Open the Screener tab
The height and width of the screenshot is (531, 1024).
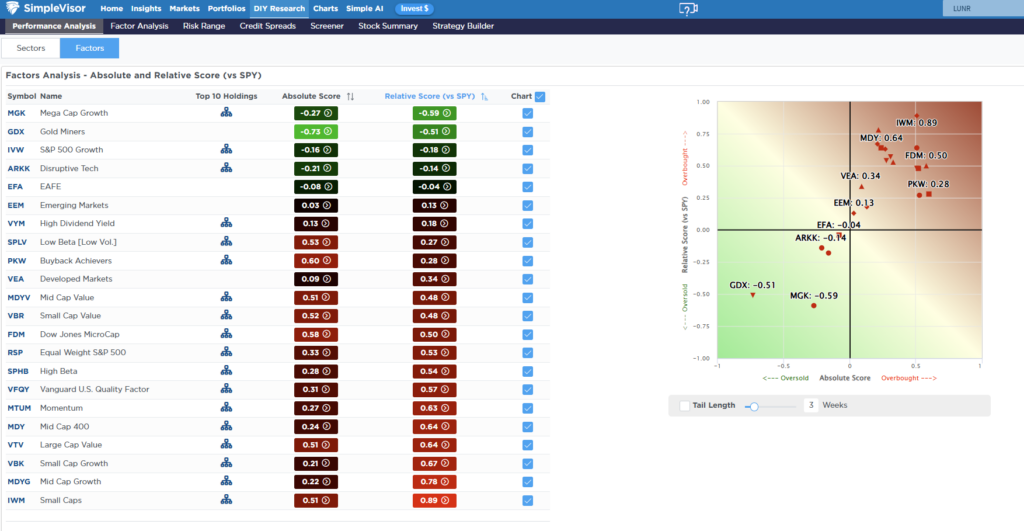click(x=327, y=26)
